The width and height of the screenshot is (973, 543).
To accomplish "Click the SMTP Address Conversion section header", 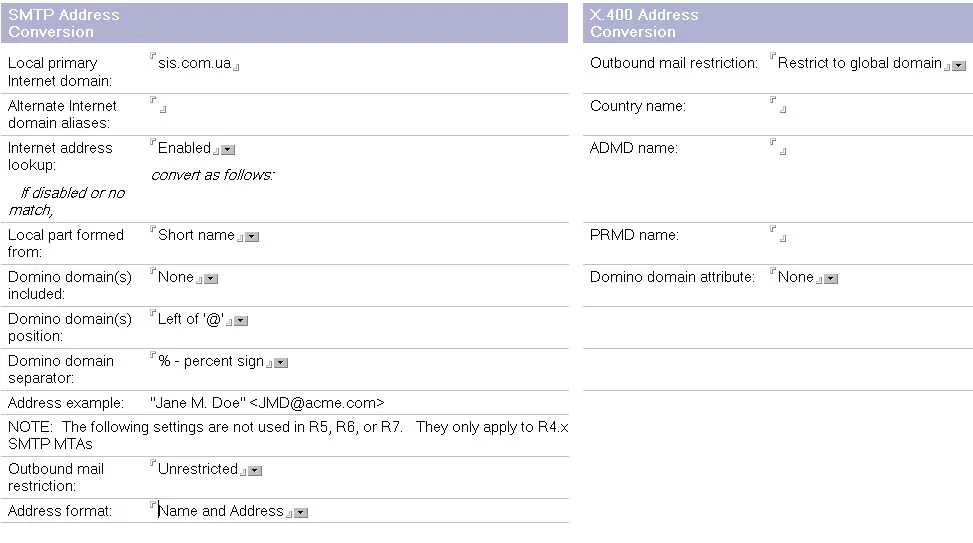I will [64, 23].
